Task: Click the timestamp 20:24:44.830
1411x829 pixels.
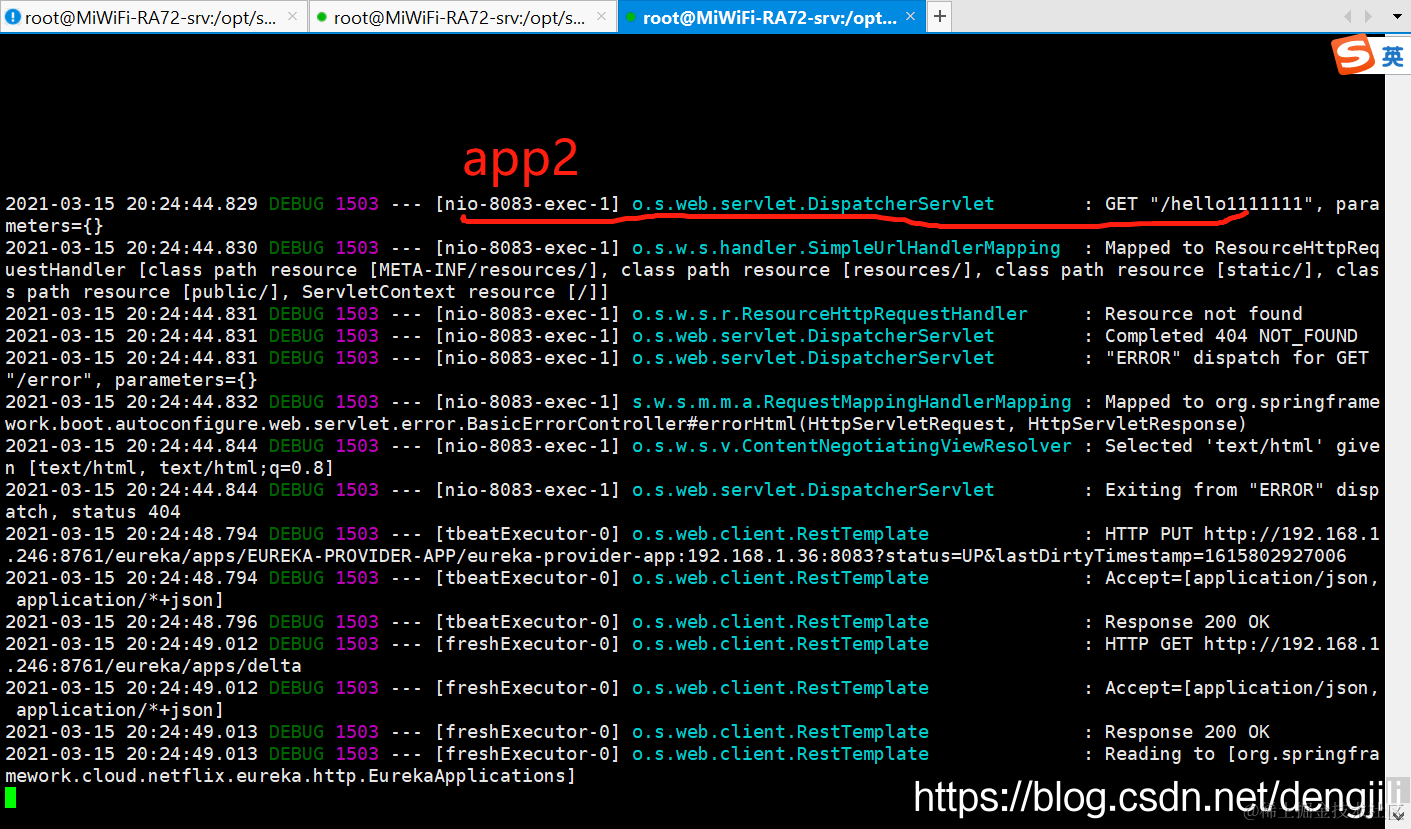Action: pos(191,248)
